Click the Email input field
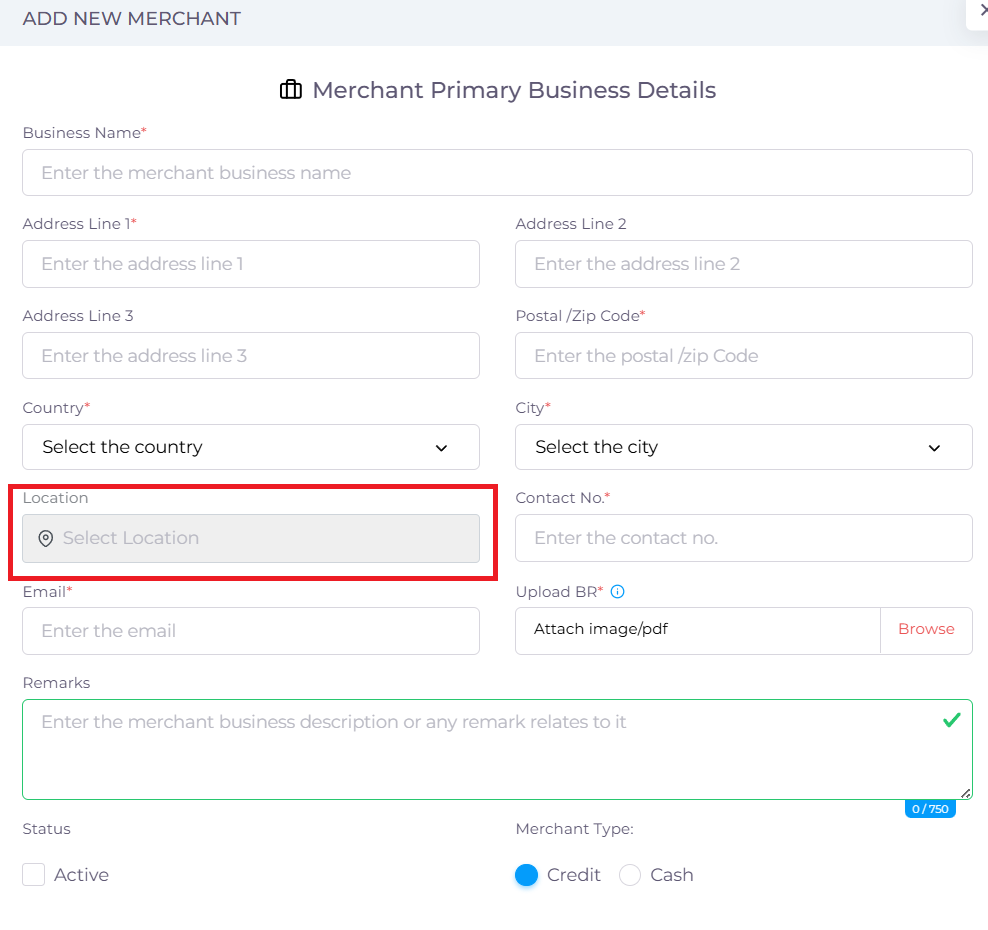 click(250, 631)
